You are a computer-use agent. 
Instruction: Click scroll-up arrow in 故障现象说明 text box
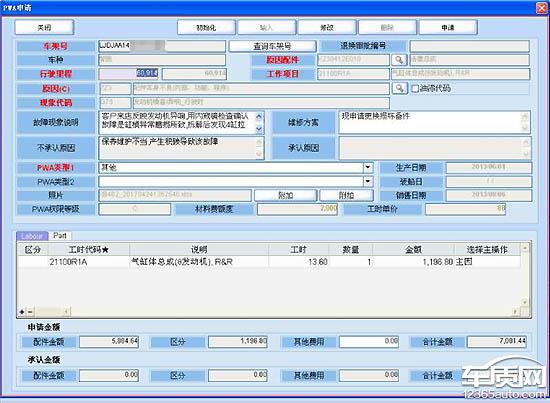[x=259, y=117]
